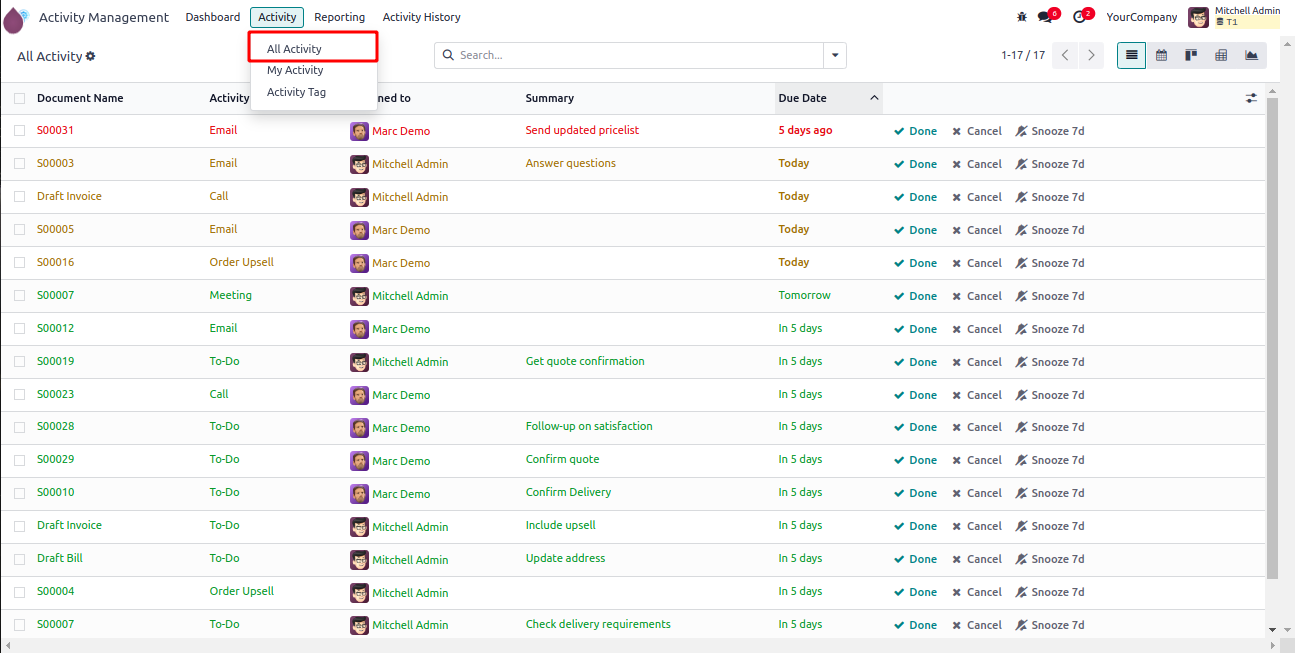This screenshot has width=1295, height=653.
Task: Click summary 'Follow-up on satisfaction'
Action: 589,426
